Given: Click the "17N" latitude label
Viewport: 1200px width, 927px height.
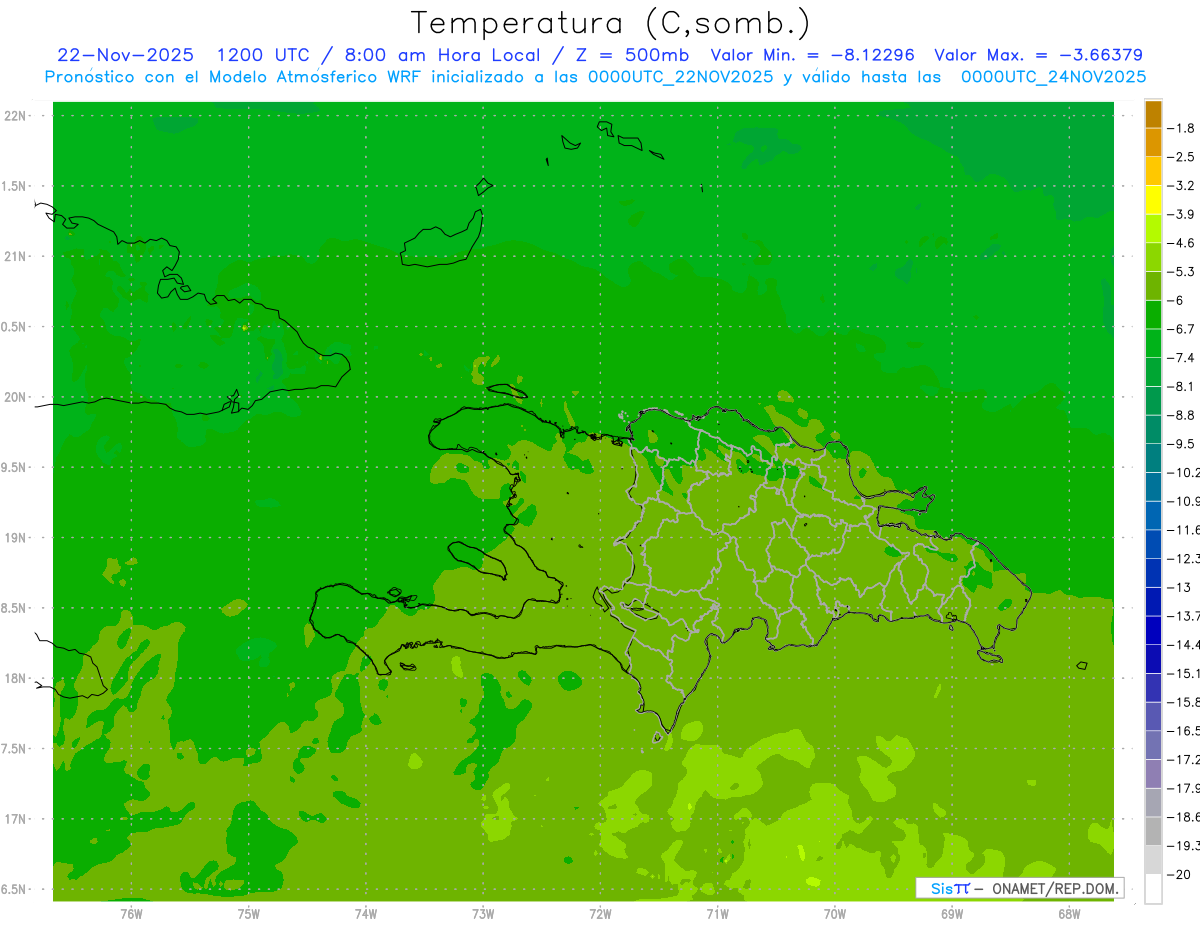Looking at the screenshot, I should [x=16, y=819].
